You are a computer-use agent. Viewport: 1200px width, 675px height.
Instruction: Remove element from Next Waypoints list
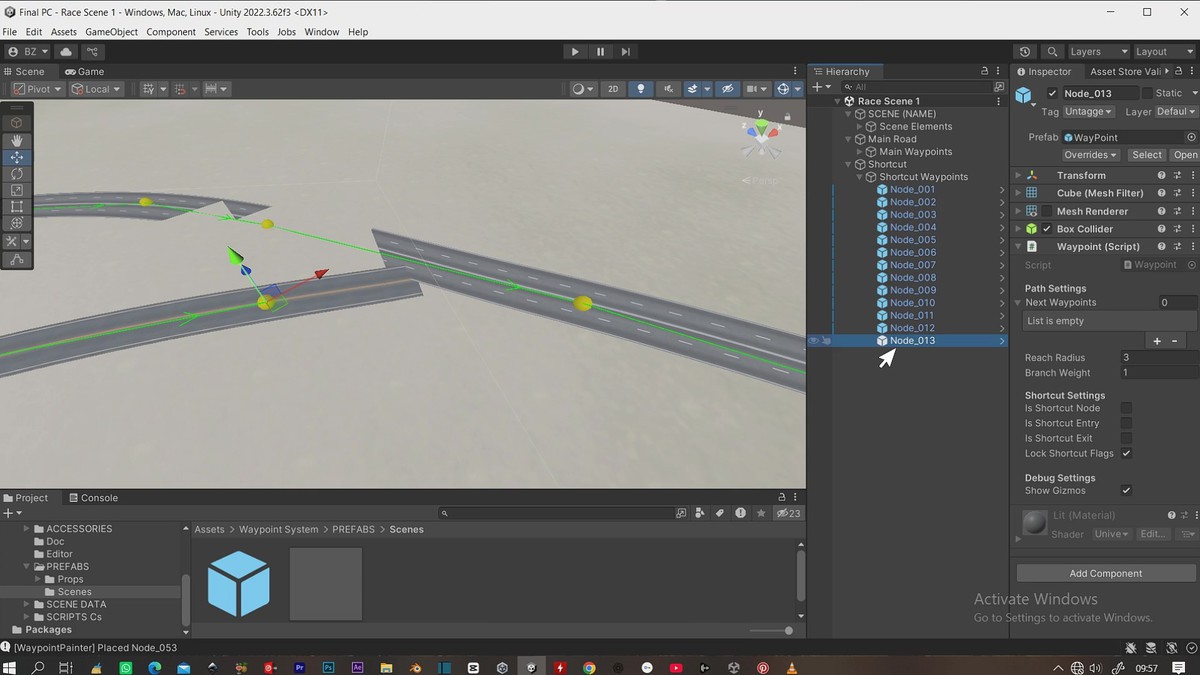[1175, 341]
